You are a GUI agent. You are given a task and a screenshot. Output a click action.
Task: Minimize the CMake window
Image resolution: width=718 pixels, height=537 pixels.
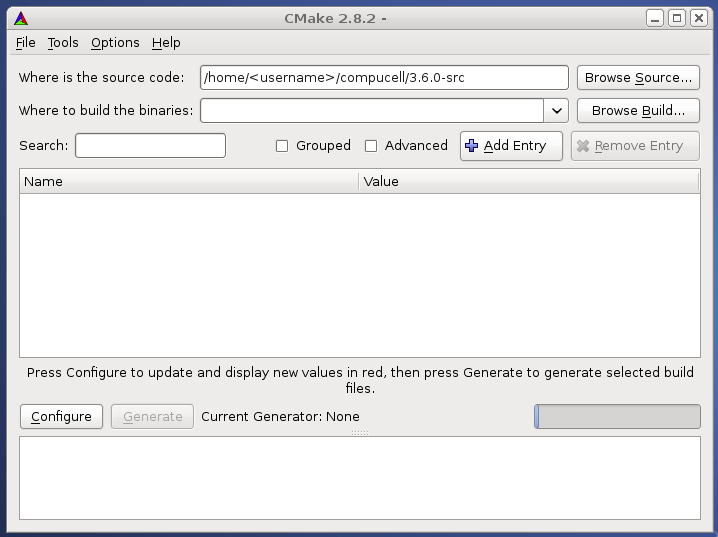pyautogui.click(x=655, y=19)
